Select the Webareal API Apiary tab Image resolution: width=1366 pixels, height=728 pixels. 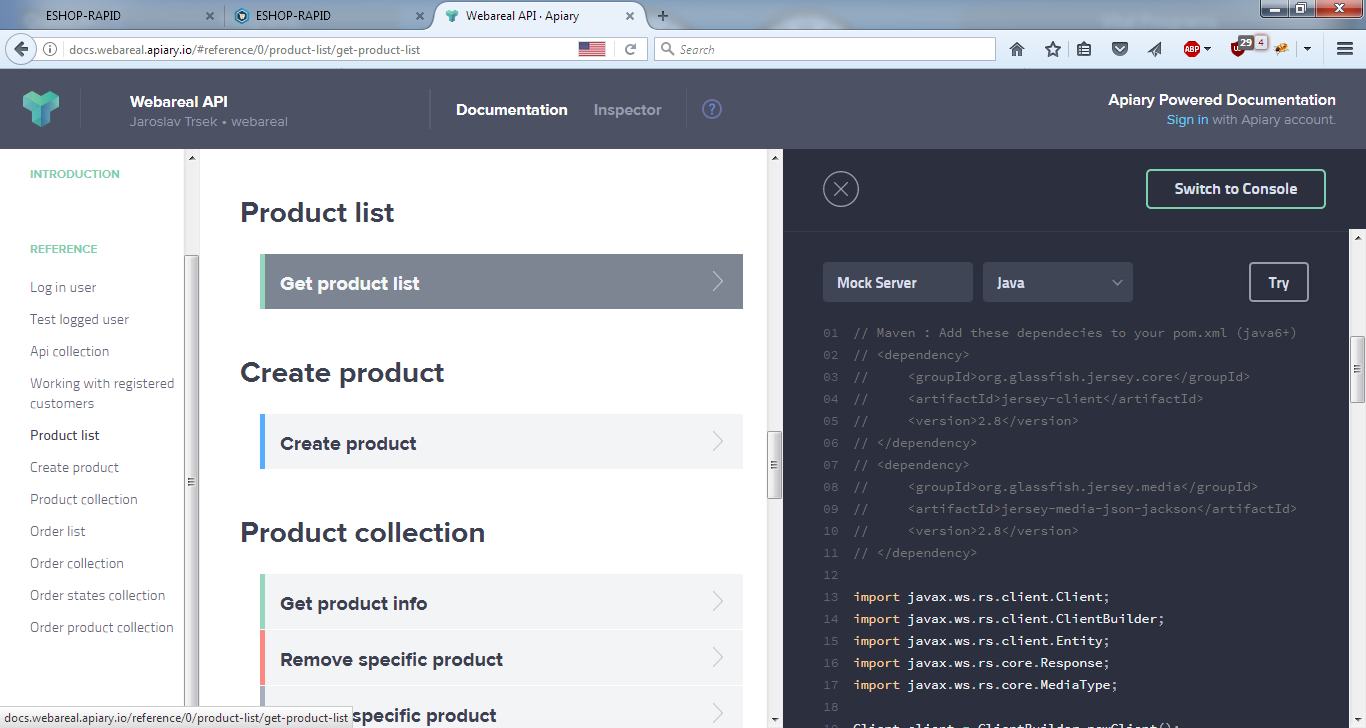[538, 16]
